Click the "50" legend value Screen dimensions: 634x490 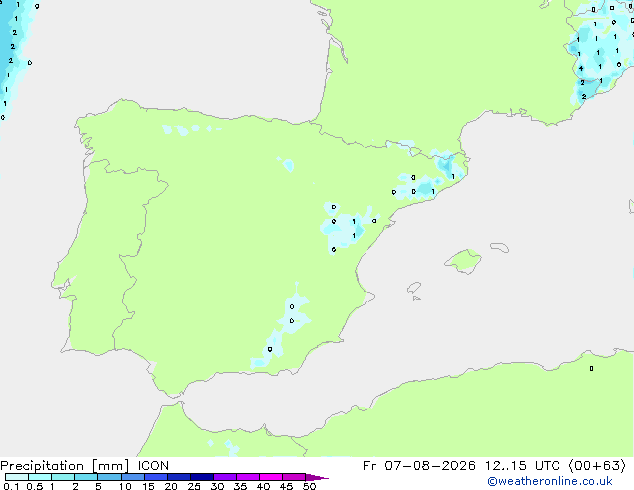pos(309,486)
